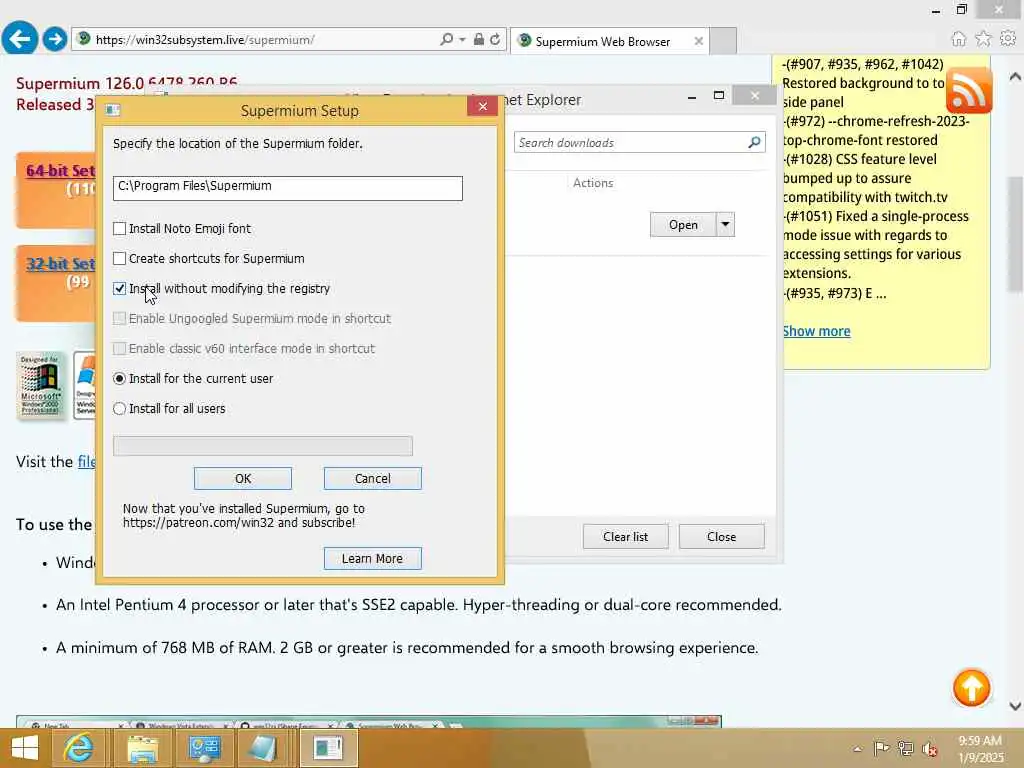
Task: Click the network tray icon
Action: tap(906, 748)
